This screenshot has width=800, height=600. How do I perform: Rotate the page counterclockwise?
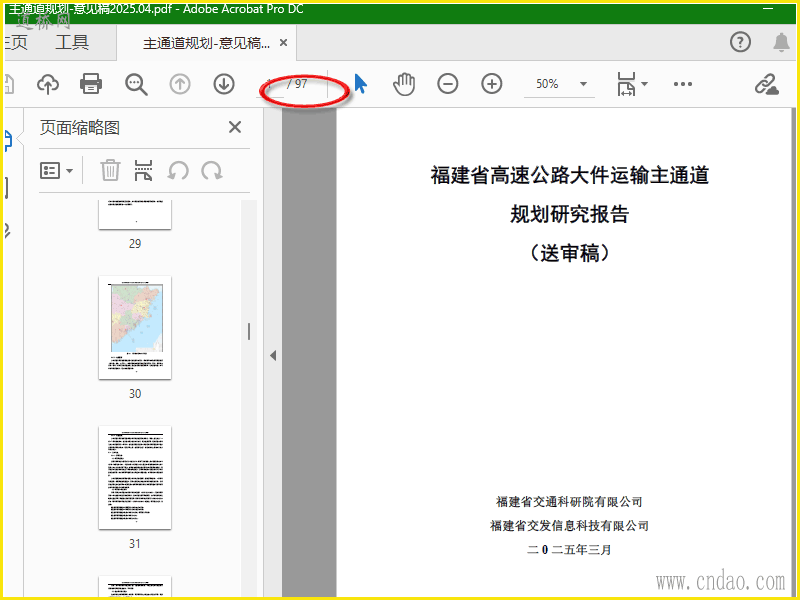(x=178, y=170)
